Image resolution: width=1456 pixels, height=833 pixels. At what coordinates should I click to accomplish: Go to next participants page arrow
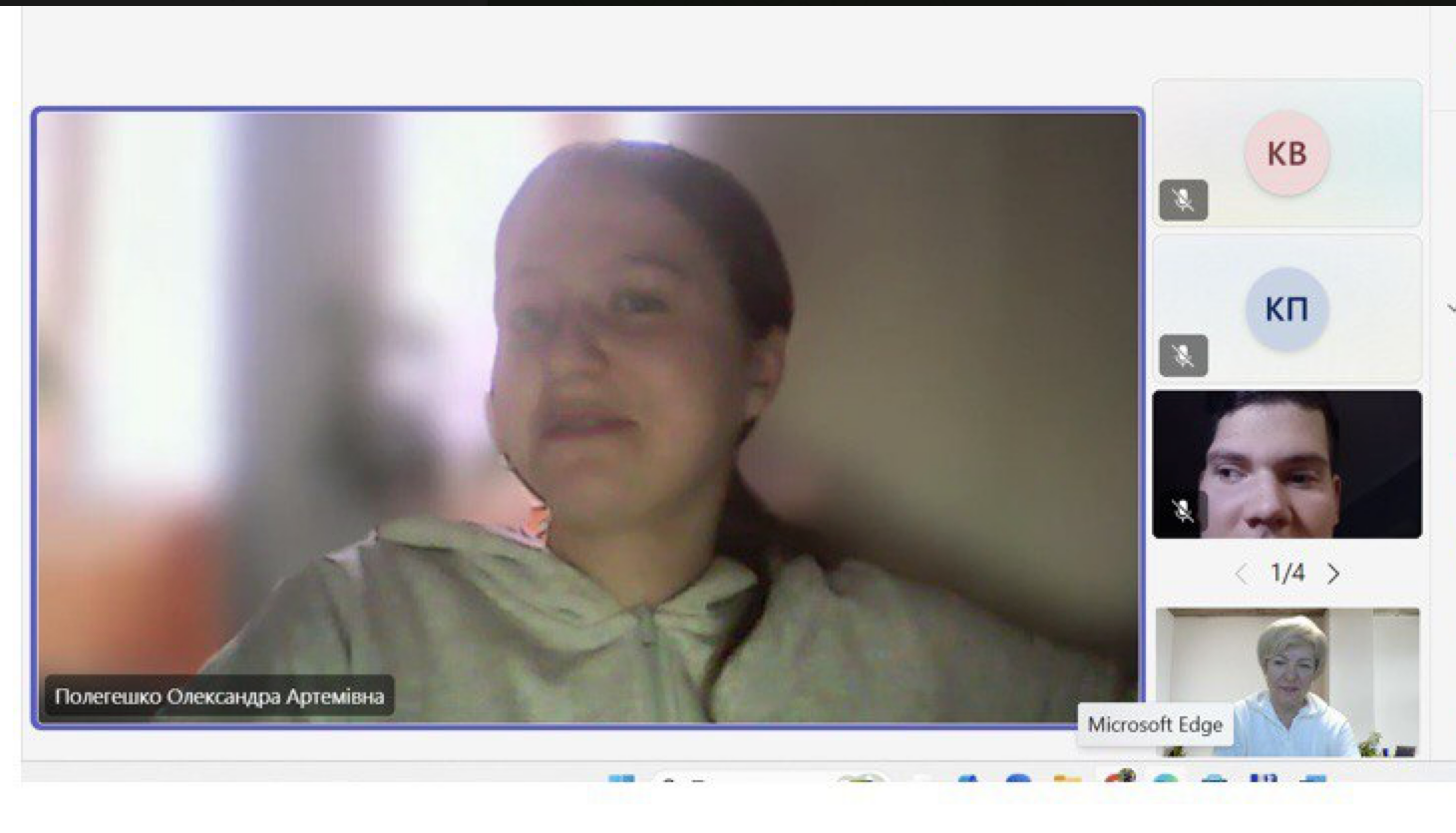tap(1333, 574)
